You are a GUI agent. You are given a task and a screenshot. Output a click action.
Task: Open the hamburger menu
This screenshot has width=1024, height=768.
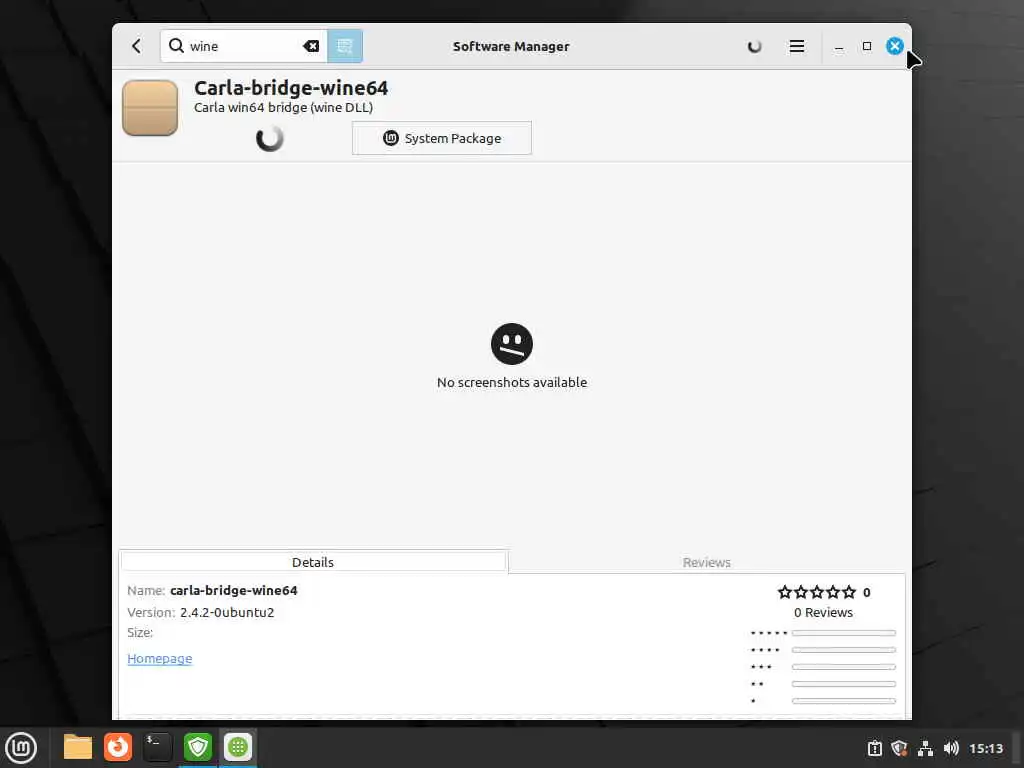796,46
